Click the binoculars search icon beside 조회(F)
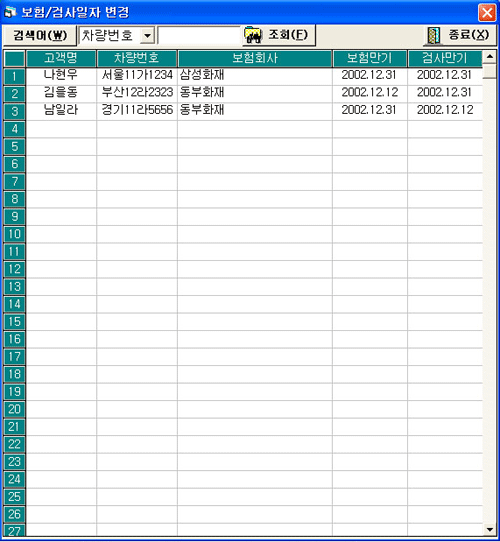This screenshot has height=542, width=500. (253, 35)
